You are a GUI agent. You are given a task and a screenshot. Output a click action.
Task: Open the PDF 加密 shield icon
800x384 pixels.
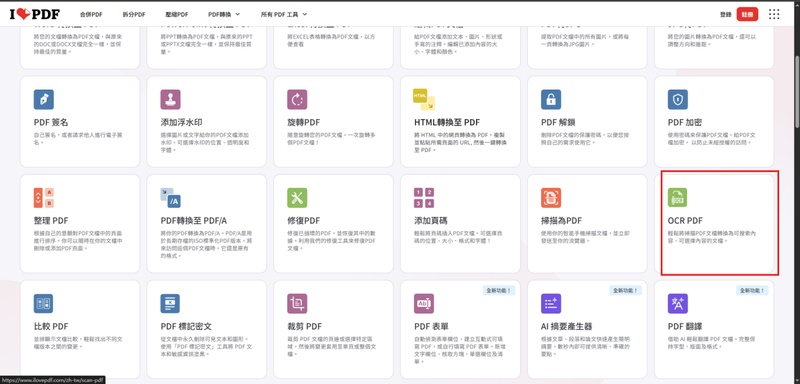678,99
